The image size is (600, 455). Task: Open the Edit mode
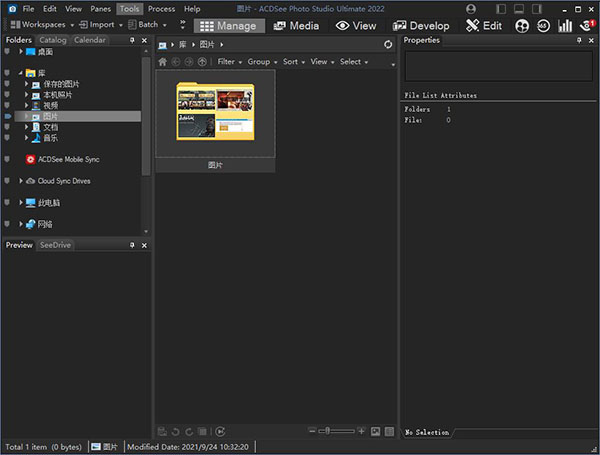[x=484, y=25]
